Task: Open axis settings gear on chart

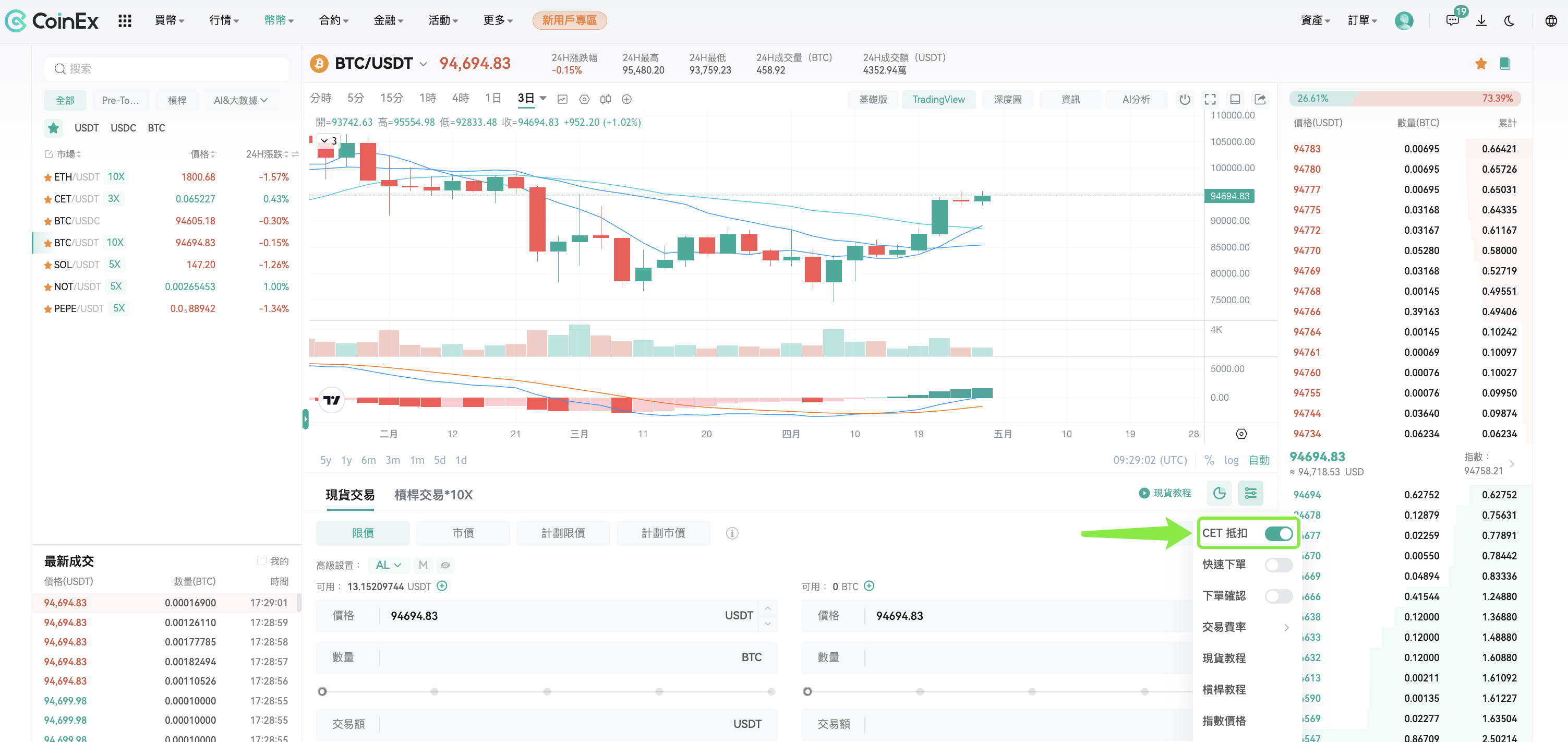Action: point(1241,434)
